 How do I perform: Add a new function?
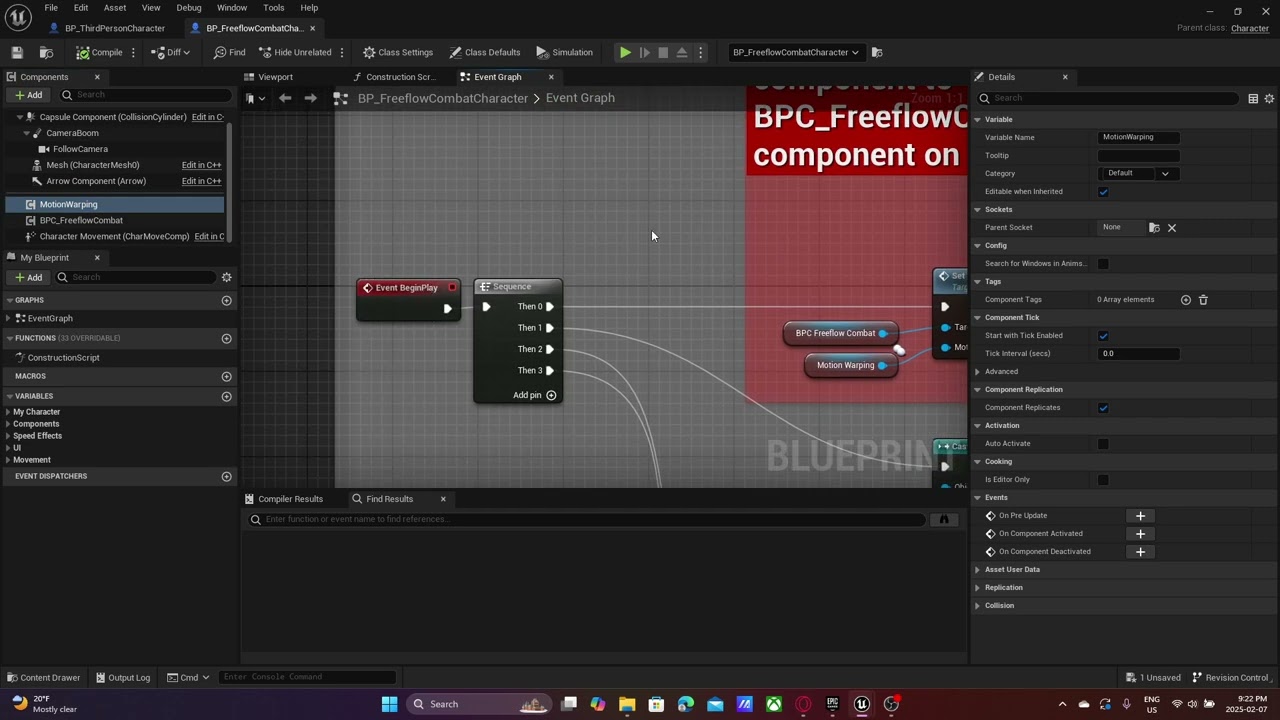tap(226, 338)
